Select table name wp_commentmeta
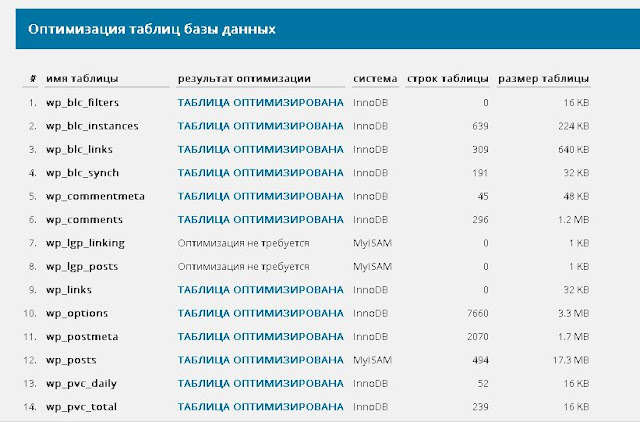640x422 pixels. pyautogui.click(x=96, y=196)
